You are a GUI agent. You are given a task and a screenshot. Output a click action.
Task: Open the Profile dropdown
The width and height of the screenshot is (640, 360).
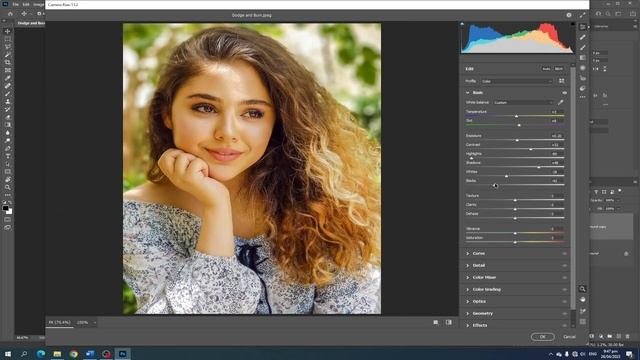pyautogui.click(x=517, y=81)
